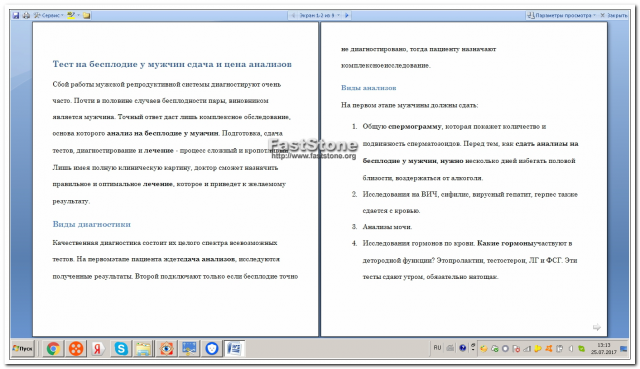Image resolution: width=640 pixels, height=369 pixels.
Task: Launch Google Chrome from taskbar
Action: point(53,349)
